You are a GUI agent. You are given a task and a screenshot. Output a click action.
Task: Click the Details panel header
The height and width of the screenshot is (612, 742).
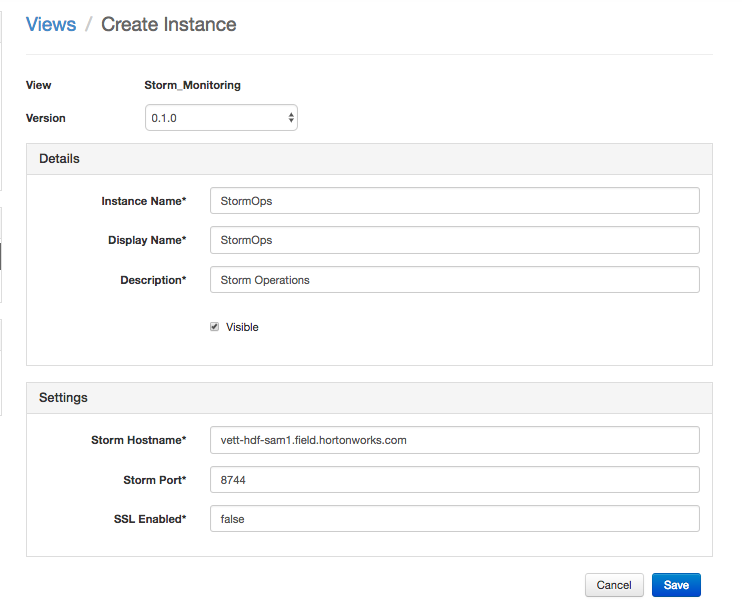[x=369, y=159]
